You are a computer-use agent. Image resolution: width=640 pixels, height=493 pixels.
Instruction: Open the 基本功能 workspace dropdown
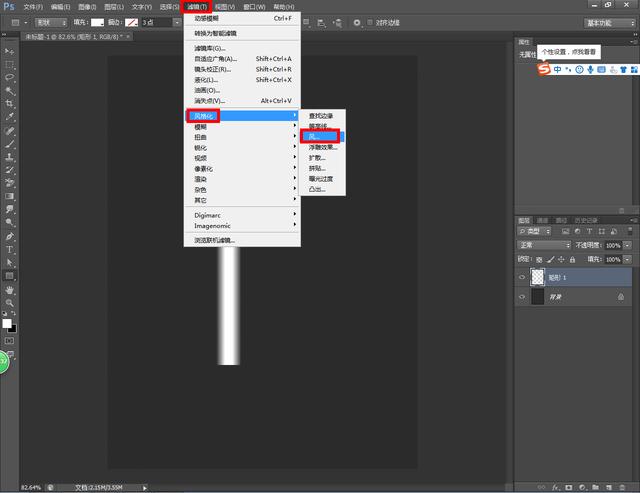[x=610, y=23]
